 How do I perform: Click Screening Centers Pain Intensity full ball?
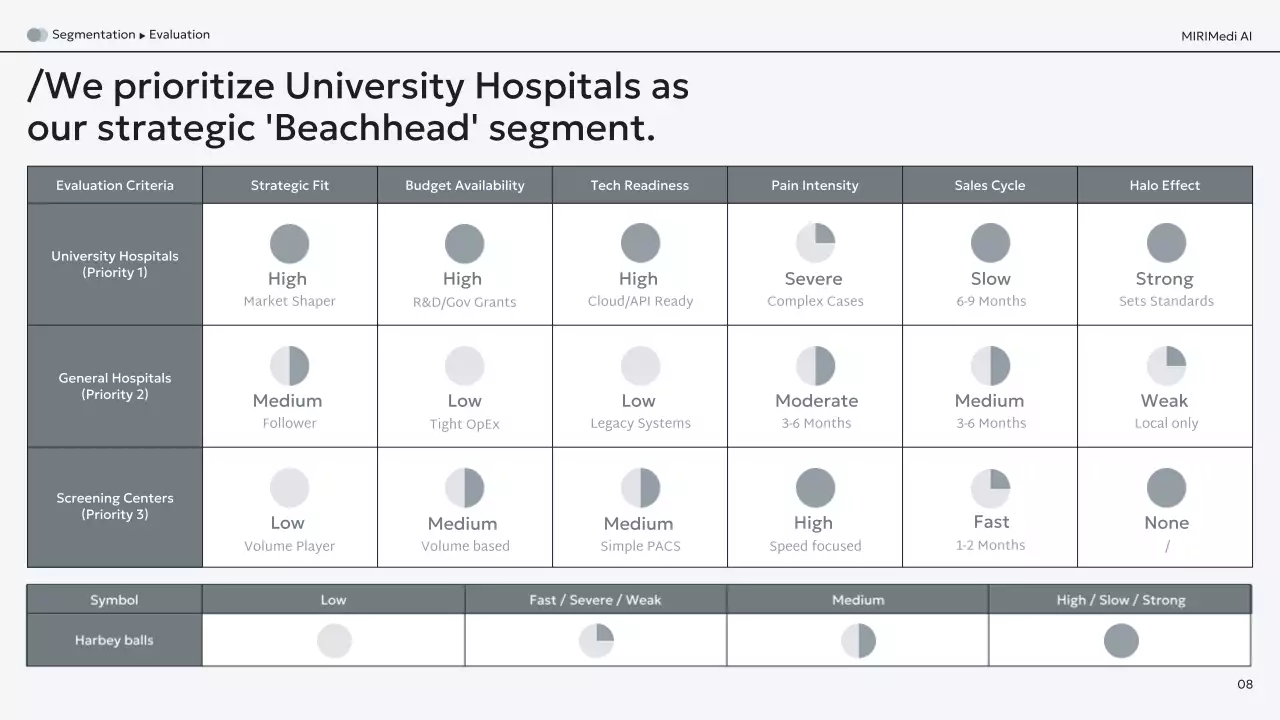coord(815,488)
